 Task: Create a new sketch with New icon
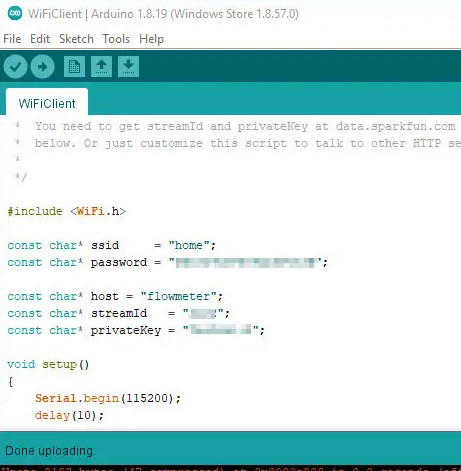(74, 67)
